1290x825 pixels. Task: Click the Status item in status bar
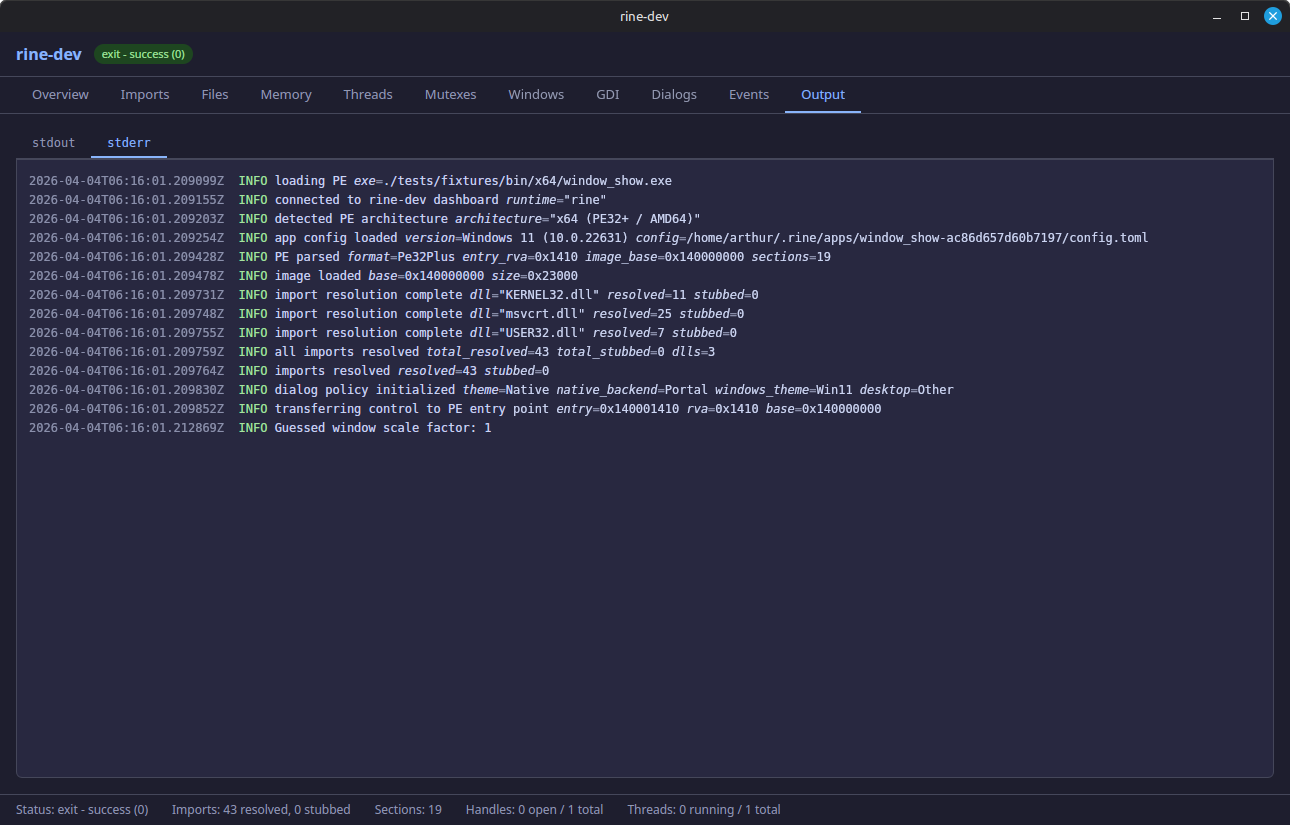[81, 809]
